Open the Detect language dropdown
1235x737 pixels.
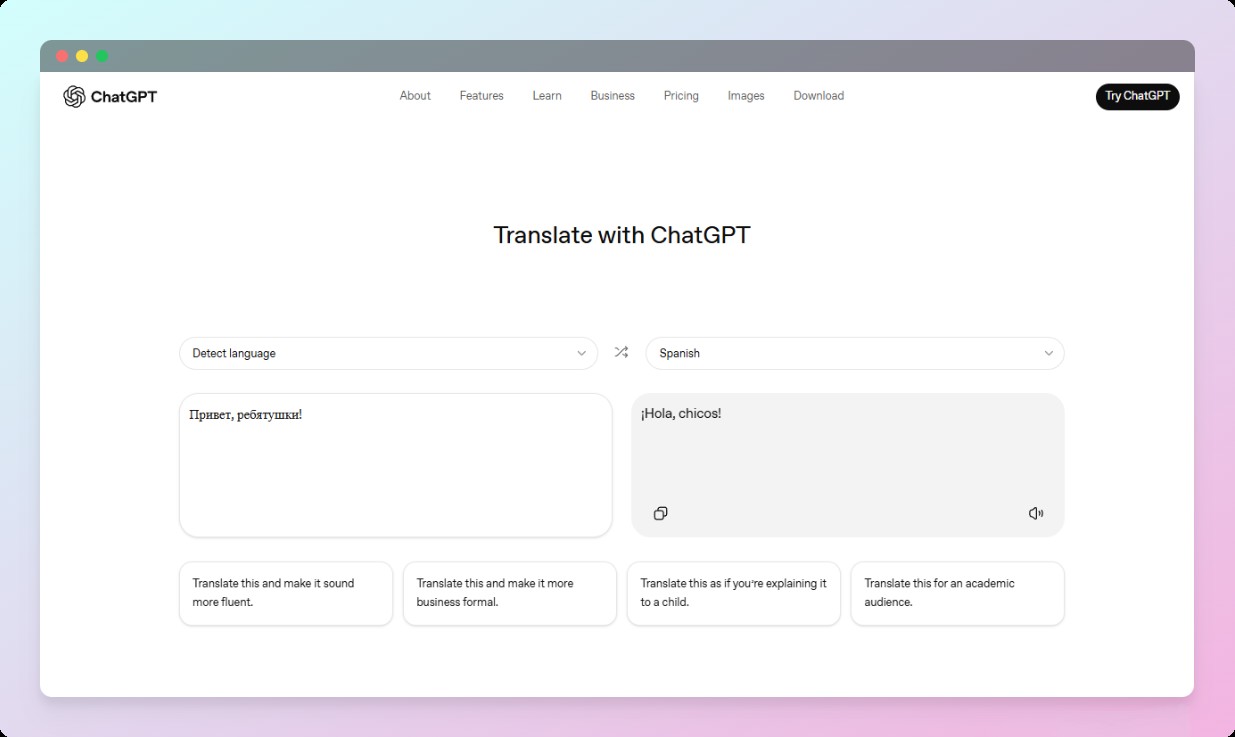tap(388, 352)
